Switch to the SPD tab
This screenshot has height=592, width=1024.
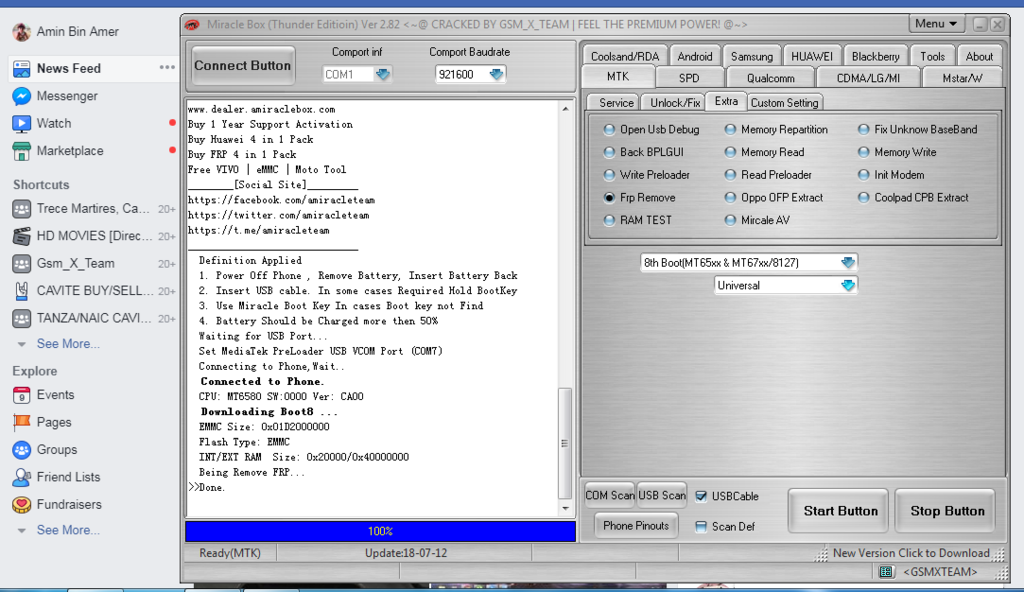point(689,78)
